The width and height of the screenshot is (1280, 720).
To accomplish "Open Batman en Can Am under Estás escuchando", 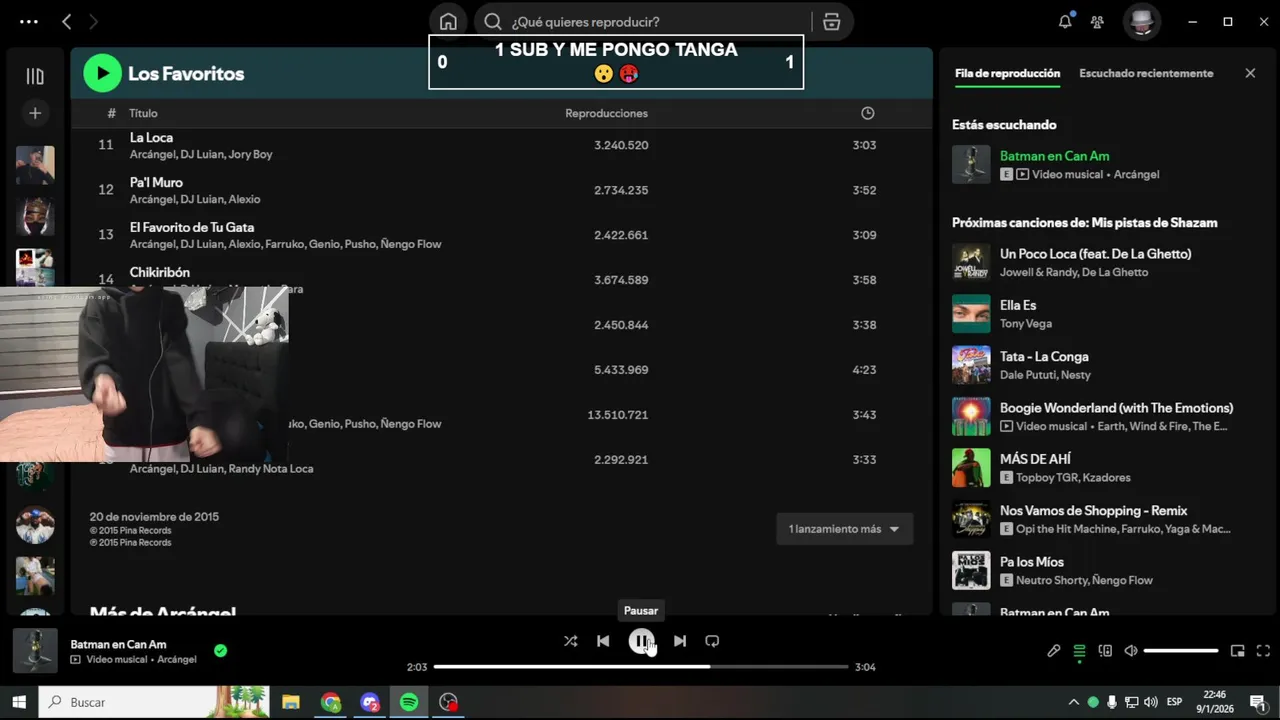I will pos(1054,156).
